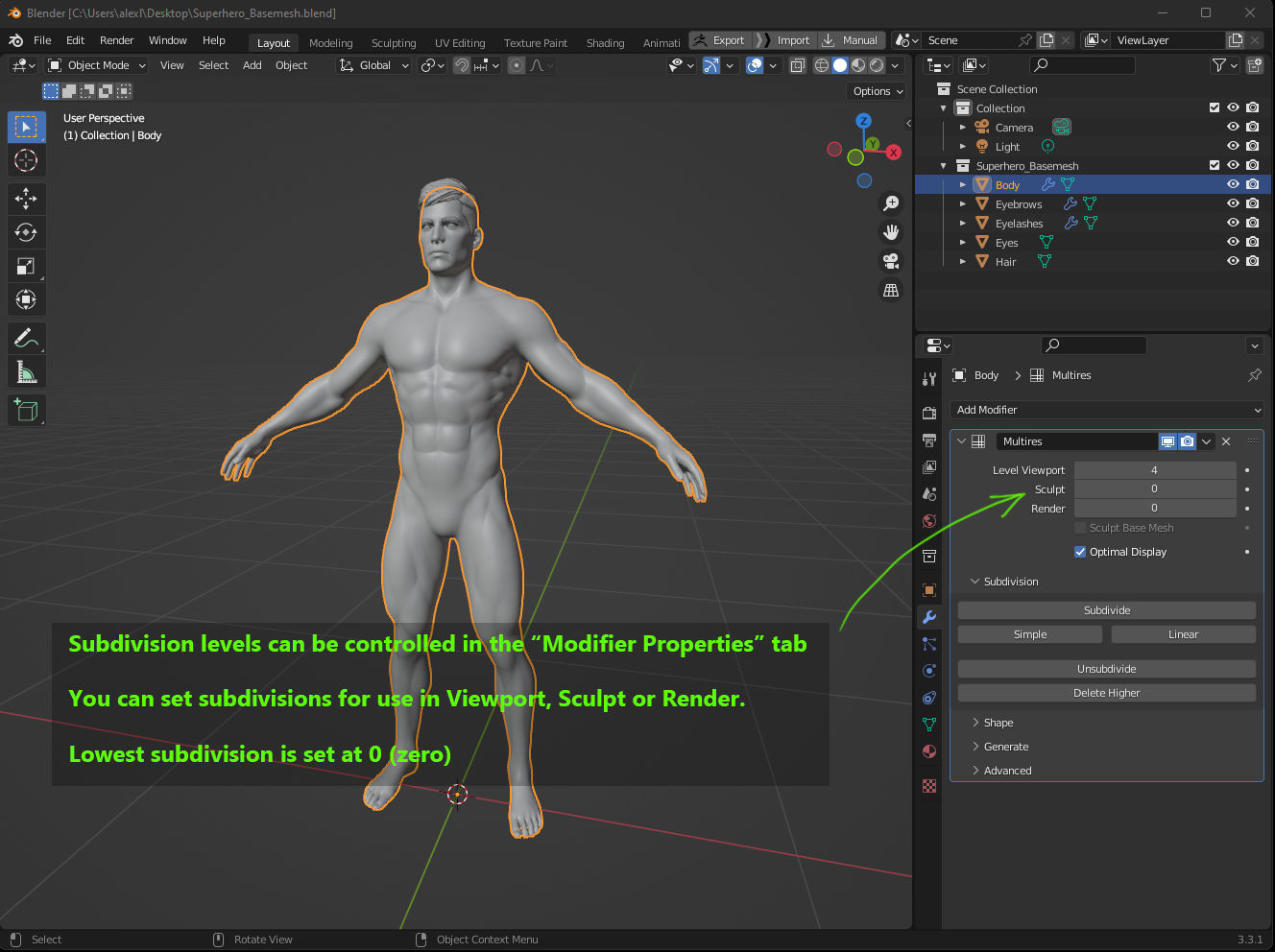This screenshot has width=1275, height=952.
Task: Click the Subdivide button
Action: tap(1107, 610)
